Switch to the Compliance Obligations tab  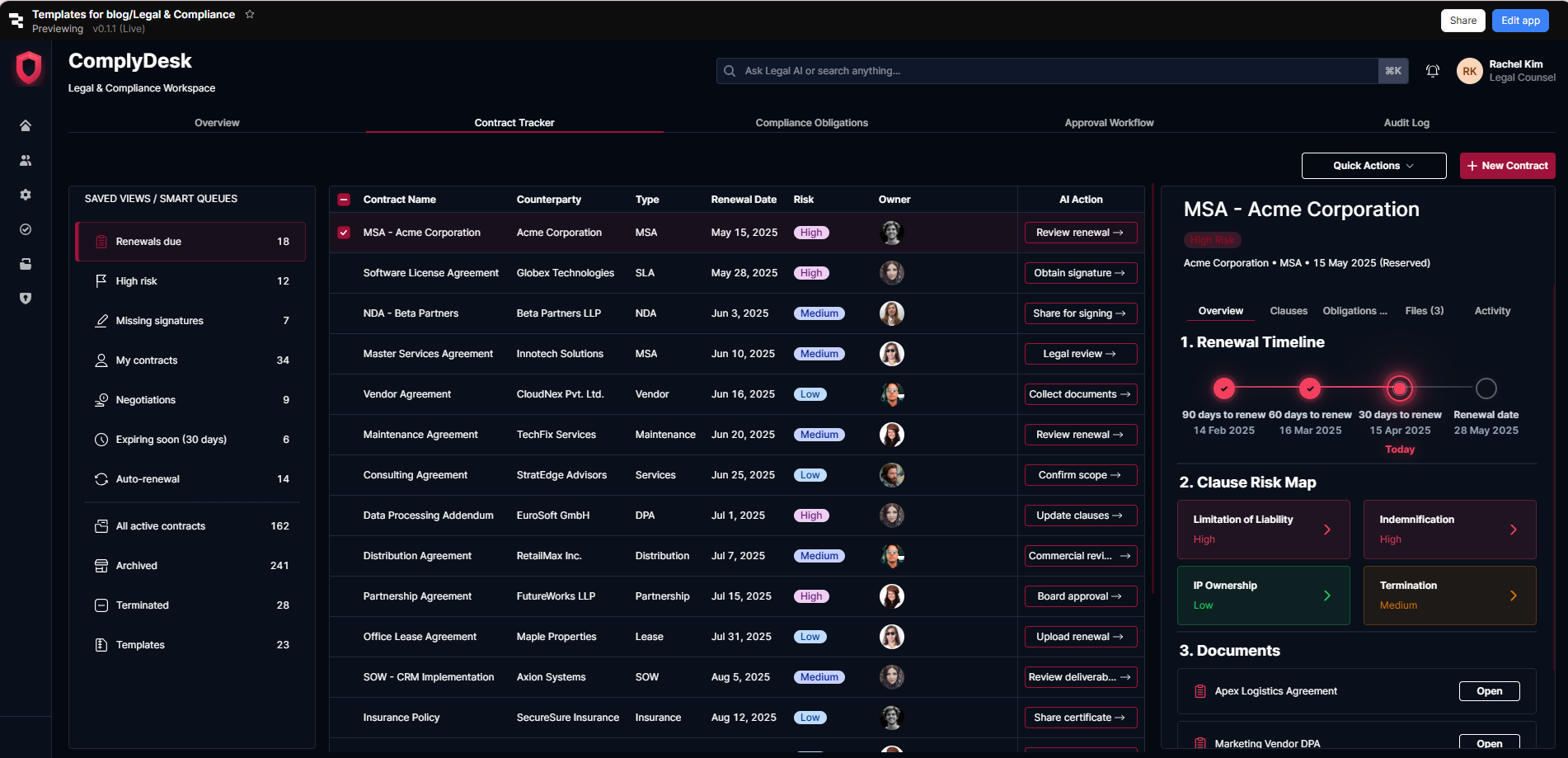point(812,123)
